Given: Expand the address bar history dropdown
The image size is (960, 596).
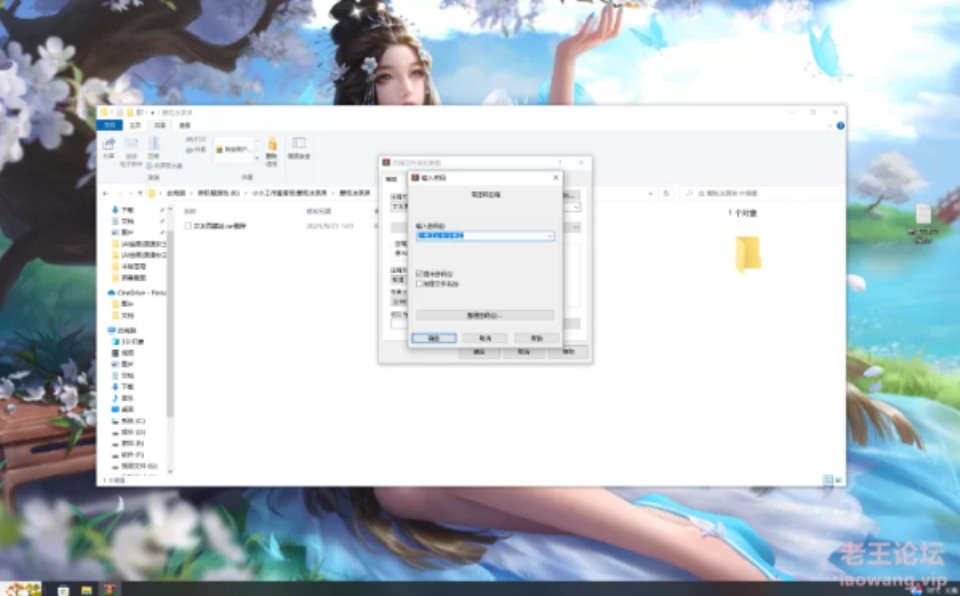Looking at the screenshot, I should click(x=650, y=193).
